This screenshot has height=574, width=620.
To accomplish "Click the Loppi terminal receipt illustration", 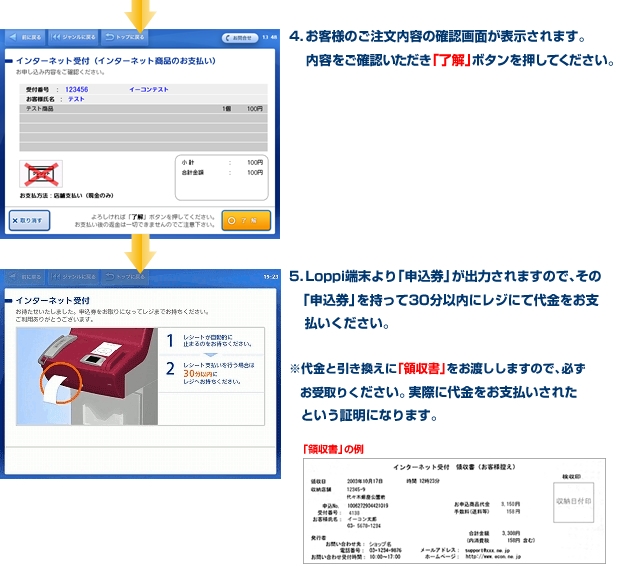I will (87, 376).
